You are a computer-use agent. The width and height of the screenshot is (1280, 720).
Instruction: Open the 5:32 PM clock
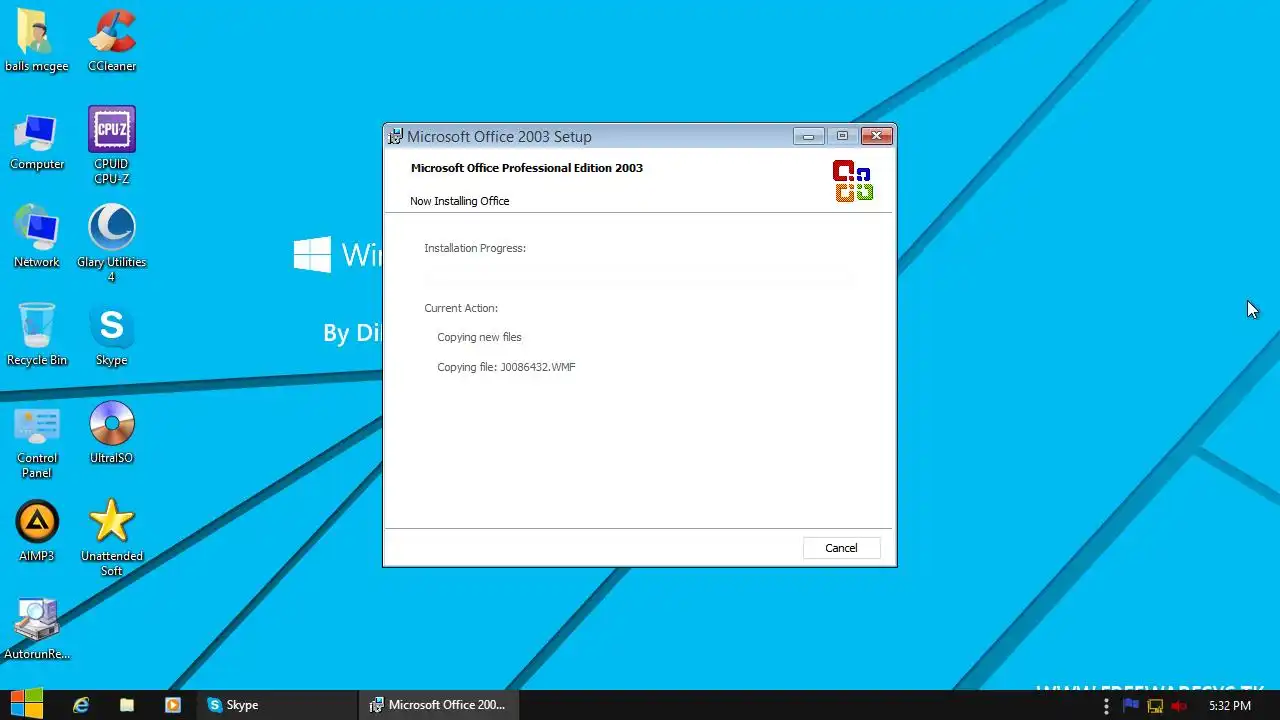click(1229, 705)
